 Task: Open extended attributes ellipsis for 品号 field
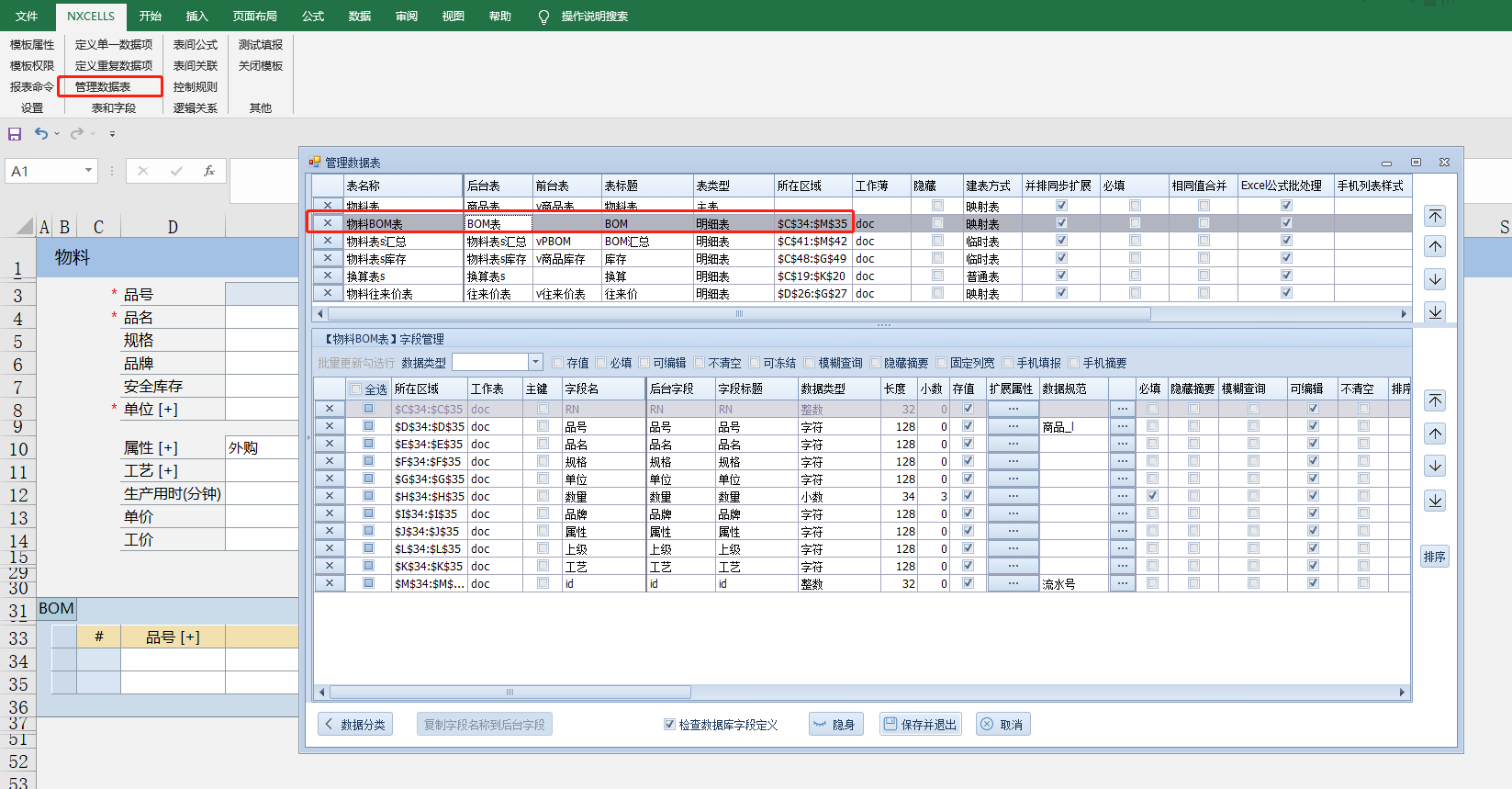point(1013,426)
